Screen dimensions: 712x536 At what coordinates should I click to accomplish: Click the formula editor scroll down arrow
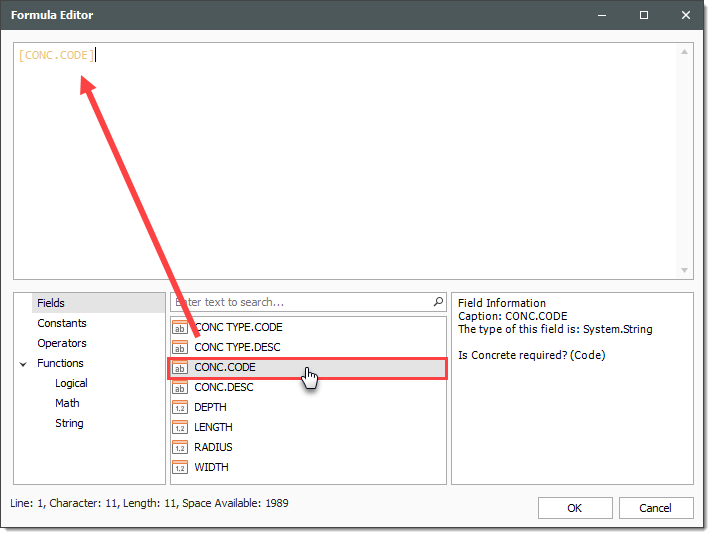(x=685, y=270)
